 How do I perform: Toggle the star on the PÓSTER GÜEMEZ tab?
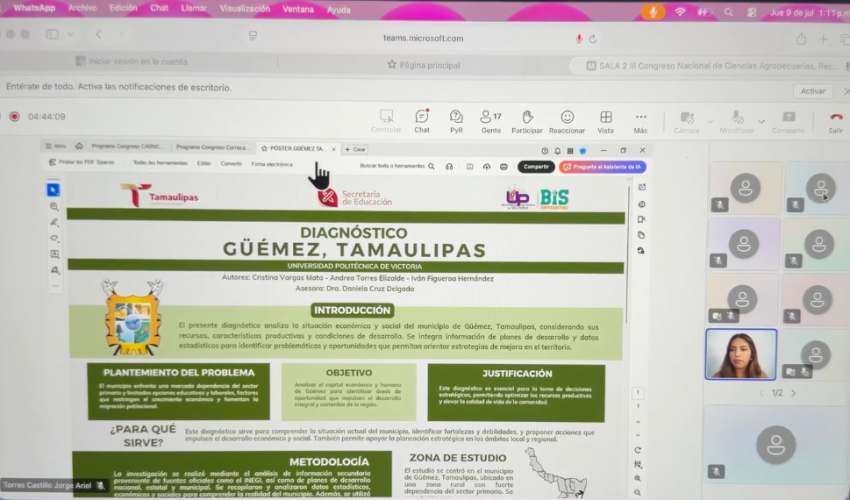[265, 148]
